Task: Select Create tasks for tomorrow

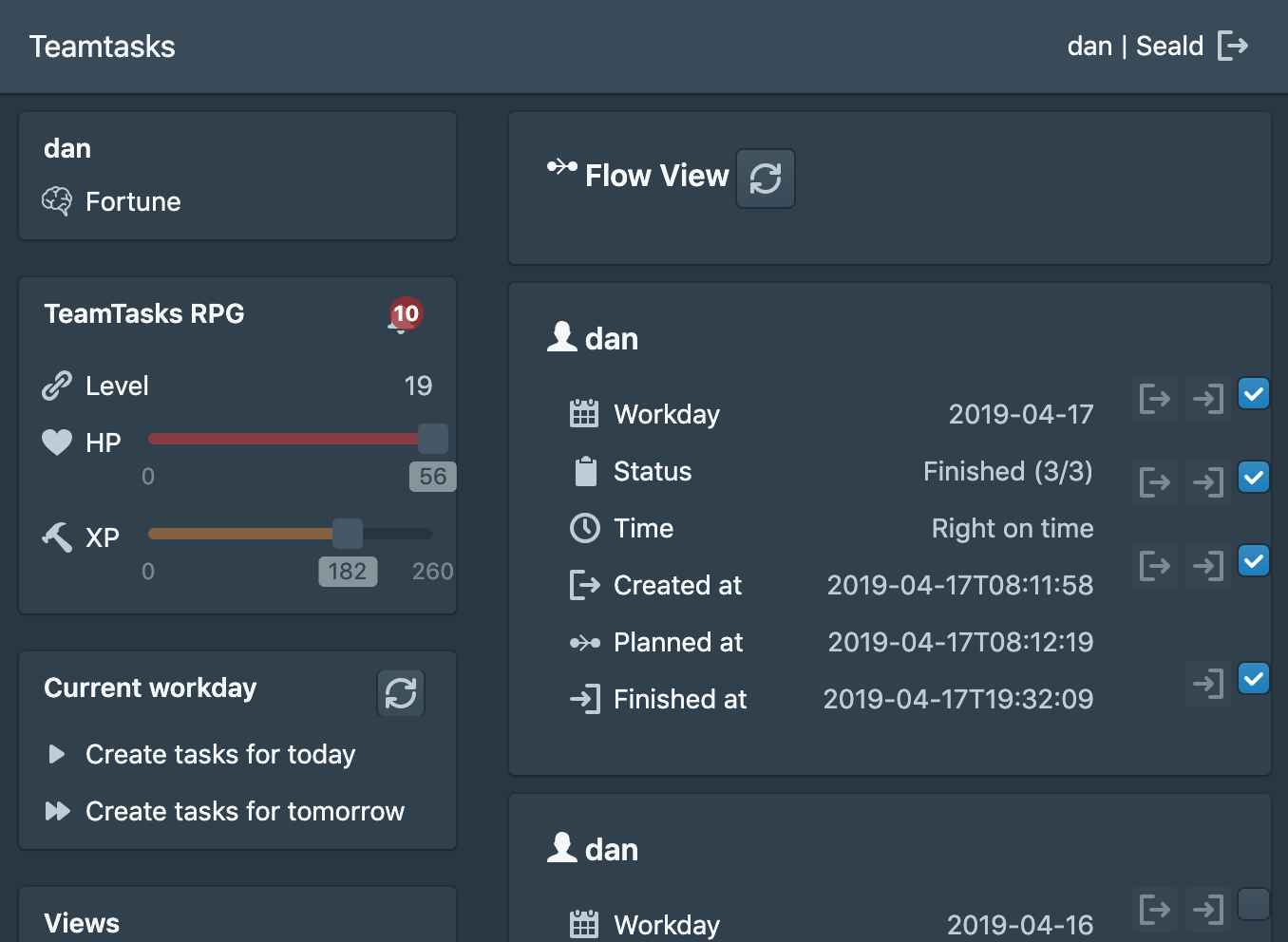Action: coord(245,811)
